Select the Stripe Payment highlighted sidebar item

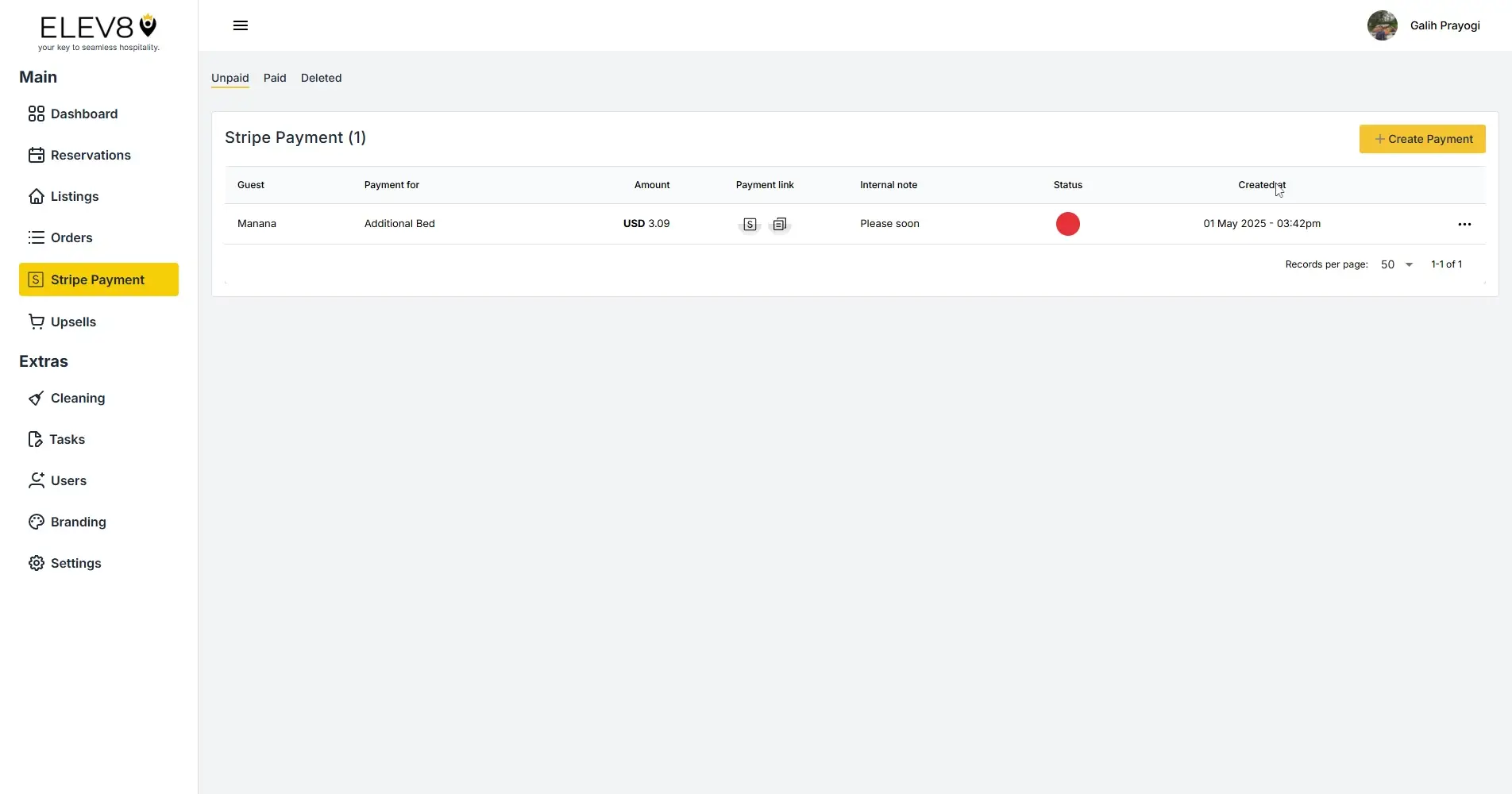point(98,279)
